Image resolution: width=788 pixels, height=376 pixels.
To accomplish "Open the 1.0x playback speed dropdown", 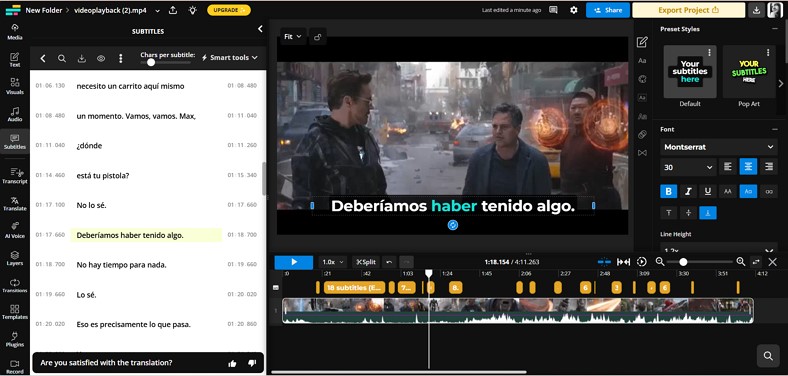I will [333, 262].
